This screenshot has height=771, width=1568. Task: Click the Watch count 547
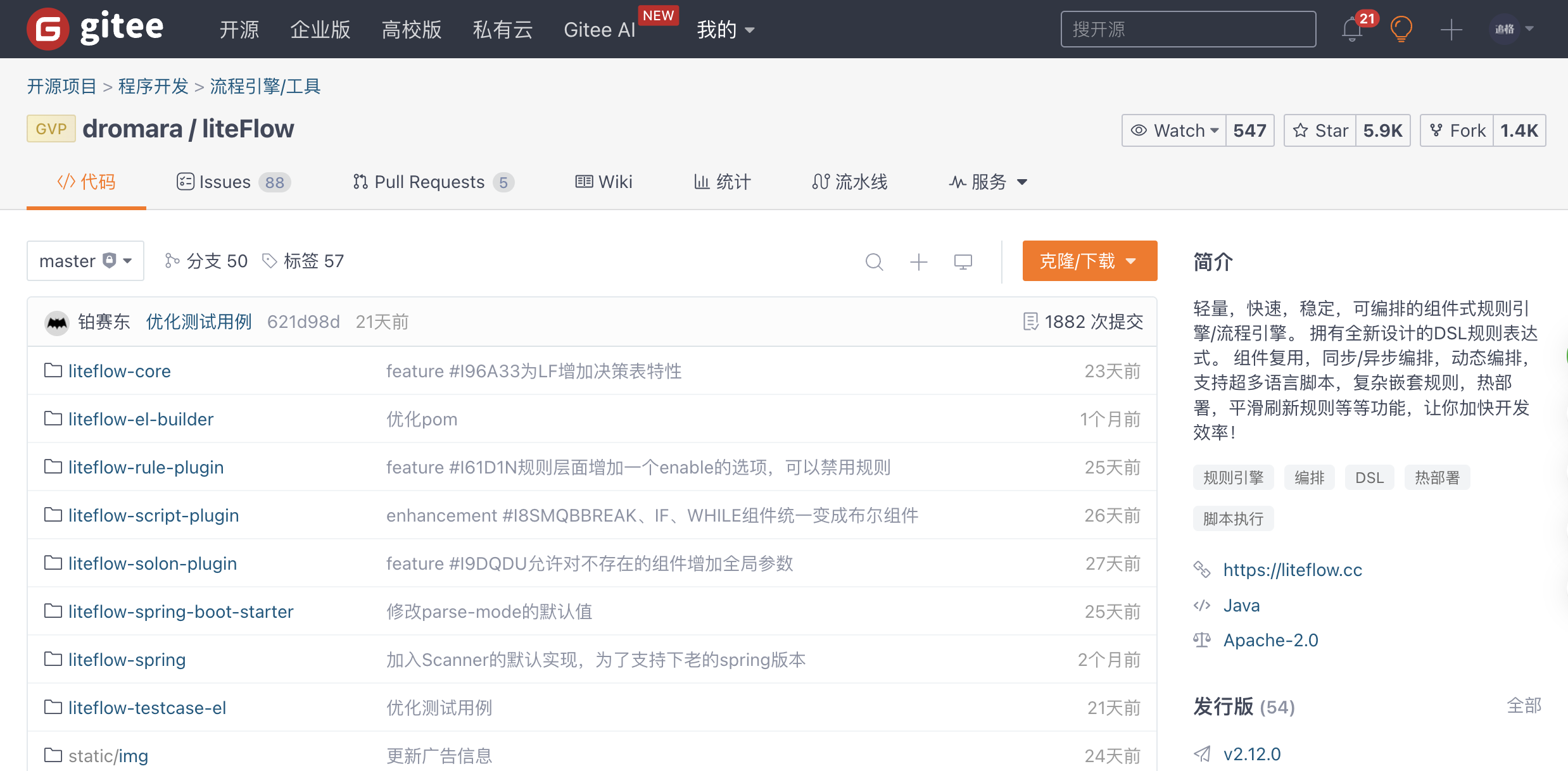pyautogui.click(x=1250, y=130)
